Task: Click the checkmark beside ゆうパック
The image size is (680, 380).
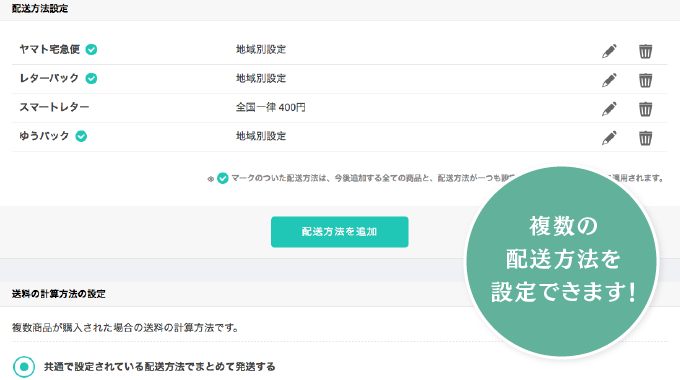Action: coord(81,136)
